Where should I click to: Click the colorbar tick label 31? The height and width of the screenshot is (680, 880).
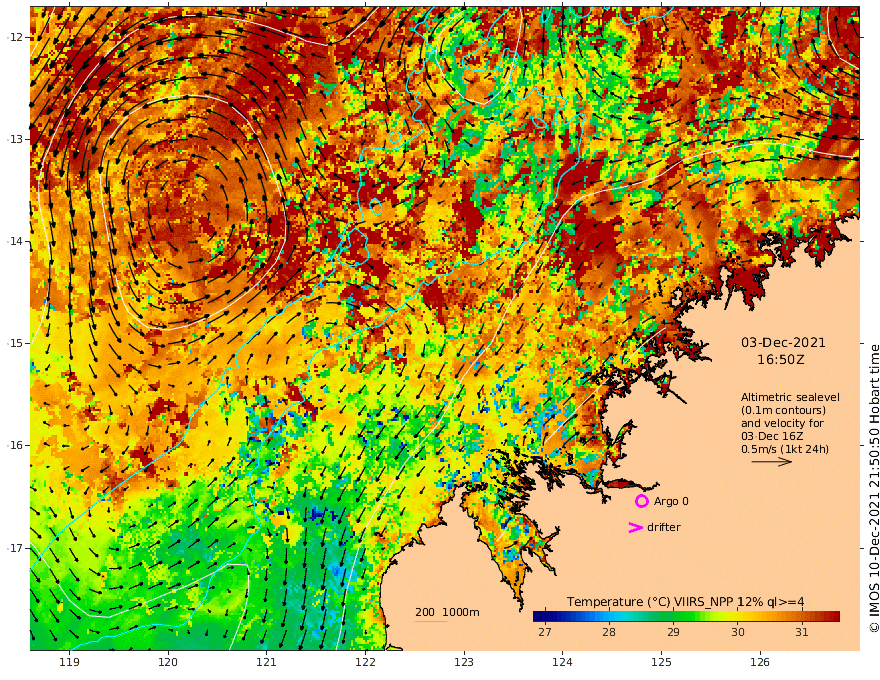point(801,632)
